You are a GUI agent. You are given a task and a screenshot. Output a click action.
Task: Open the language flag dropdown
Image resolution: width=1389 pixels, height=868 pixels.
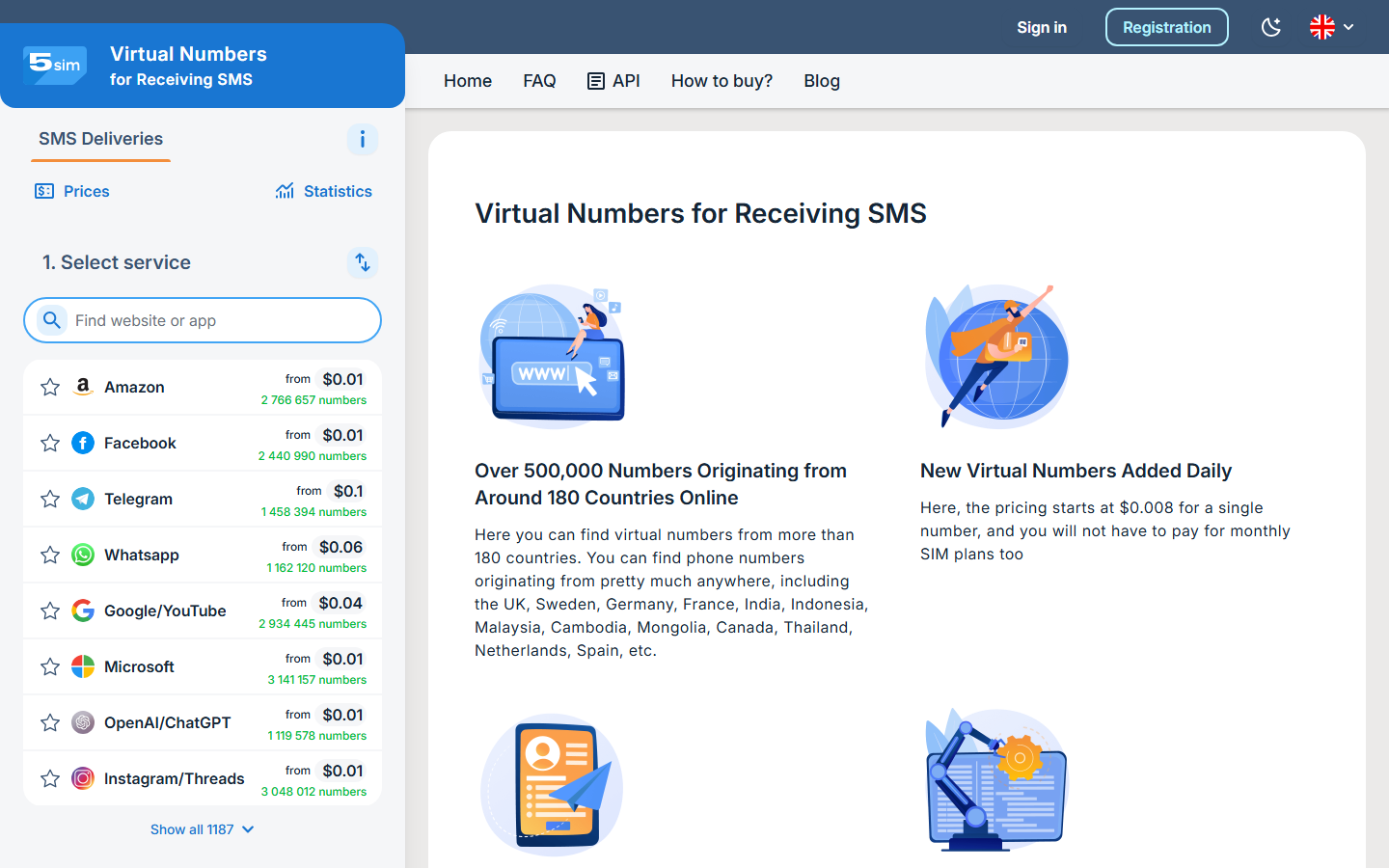[x=1332, y=27]
